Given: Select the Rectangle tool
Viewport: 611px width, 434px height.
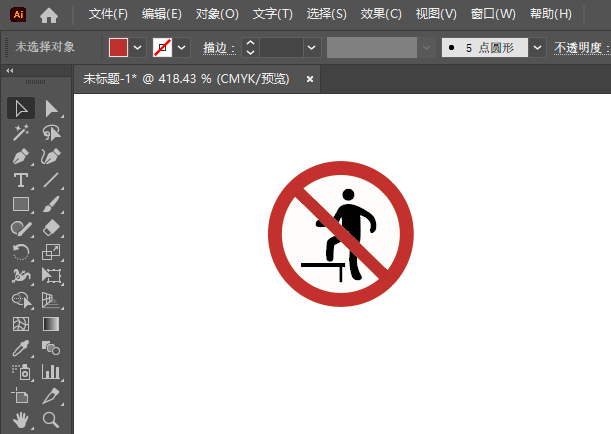Looking at the screenshot, I should (21, 204).
